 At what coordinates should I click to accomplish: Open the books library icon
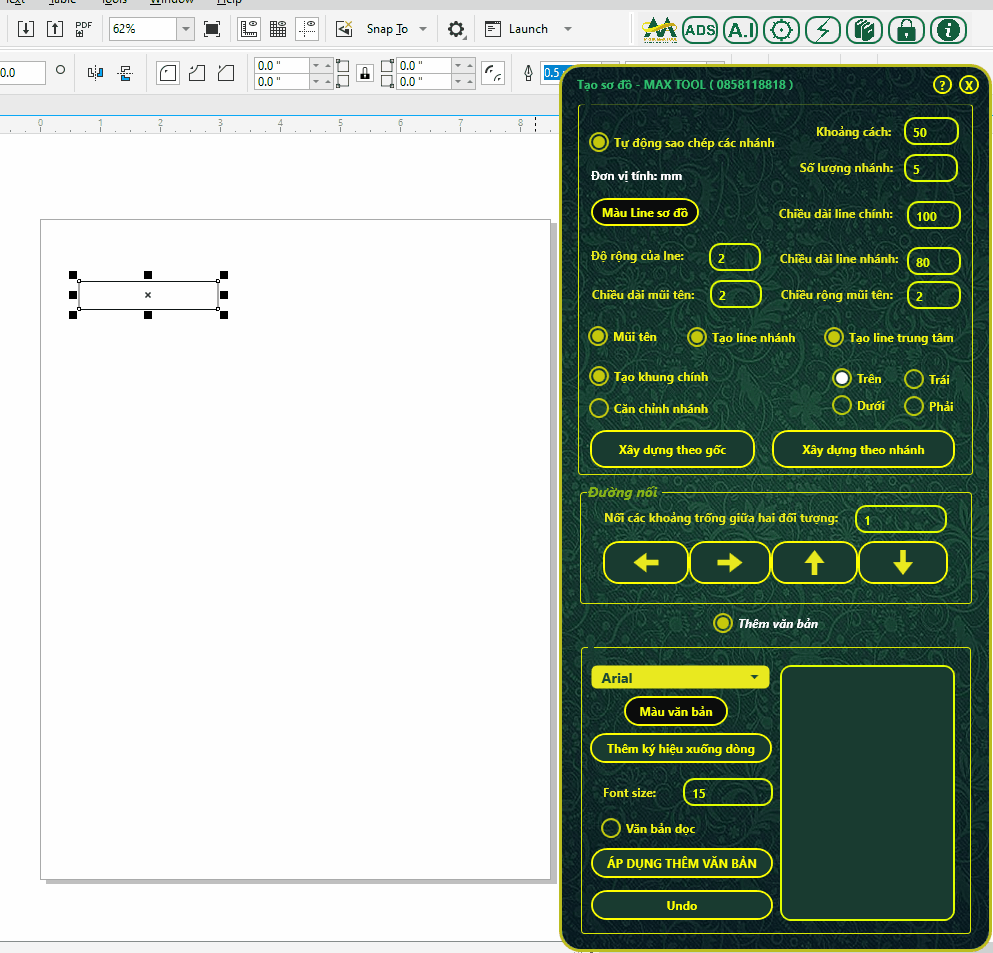864,30
